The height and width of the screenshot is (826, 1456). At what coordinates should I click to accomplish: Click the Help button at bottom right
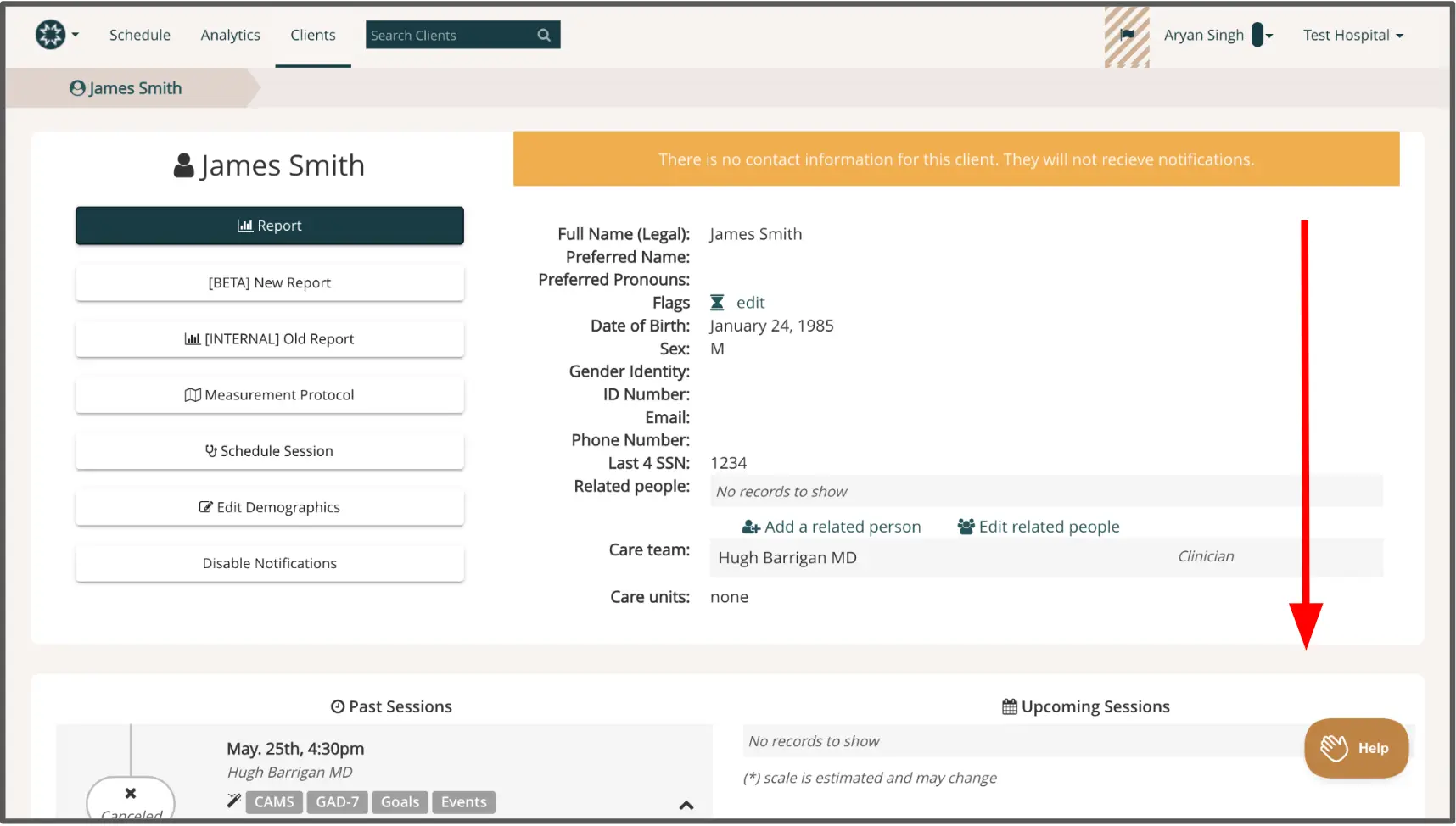click(1356, 748)
